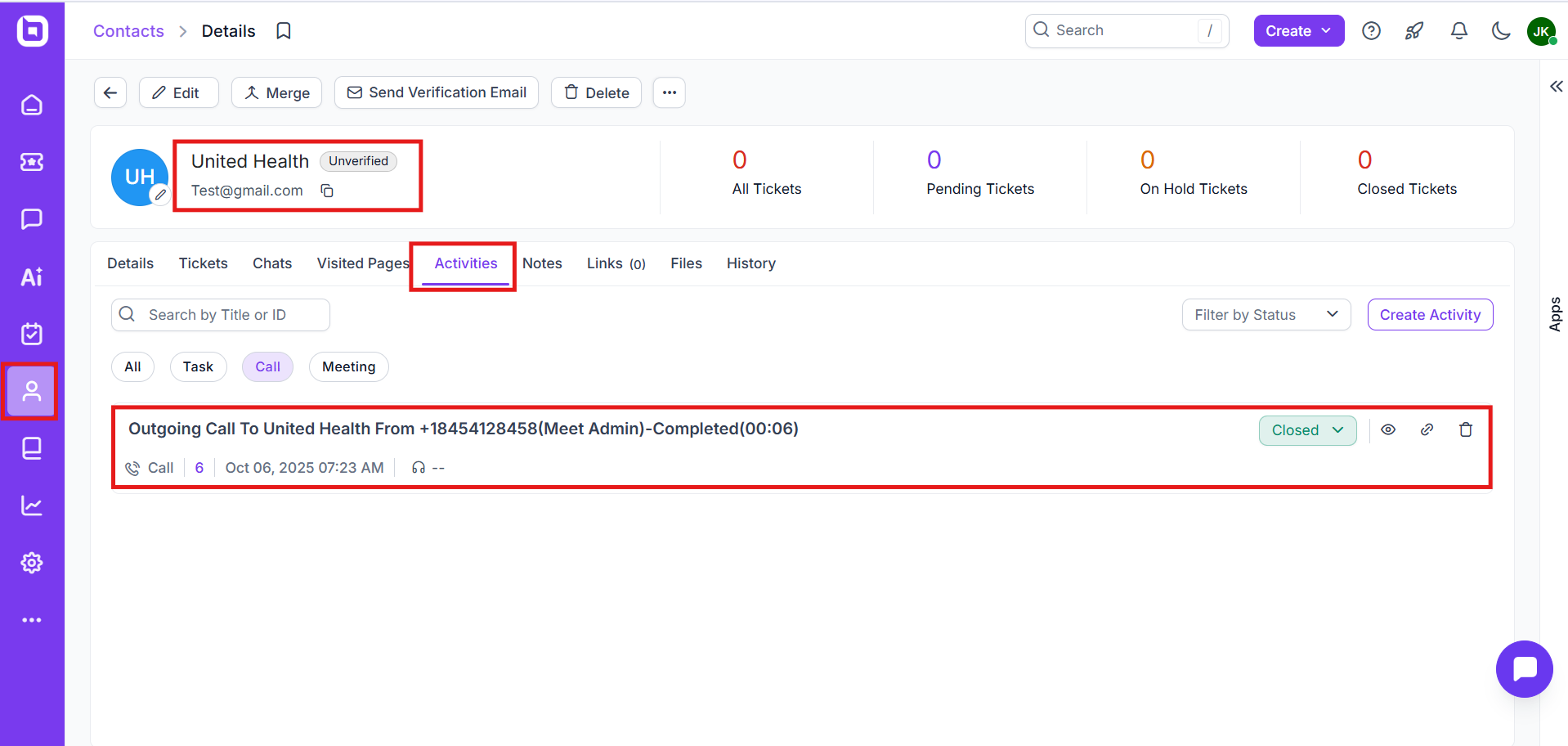Image resolution: width=1568 pixels, height=746 pixels.
Task: Click the Delete contact button
Action: [596, 92]
